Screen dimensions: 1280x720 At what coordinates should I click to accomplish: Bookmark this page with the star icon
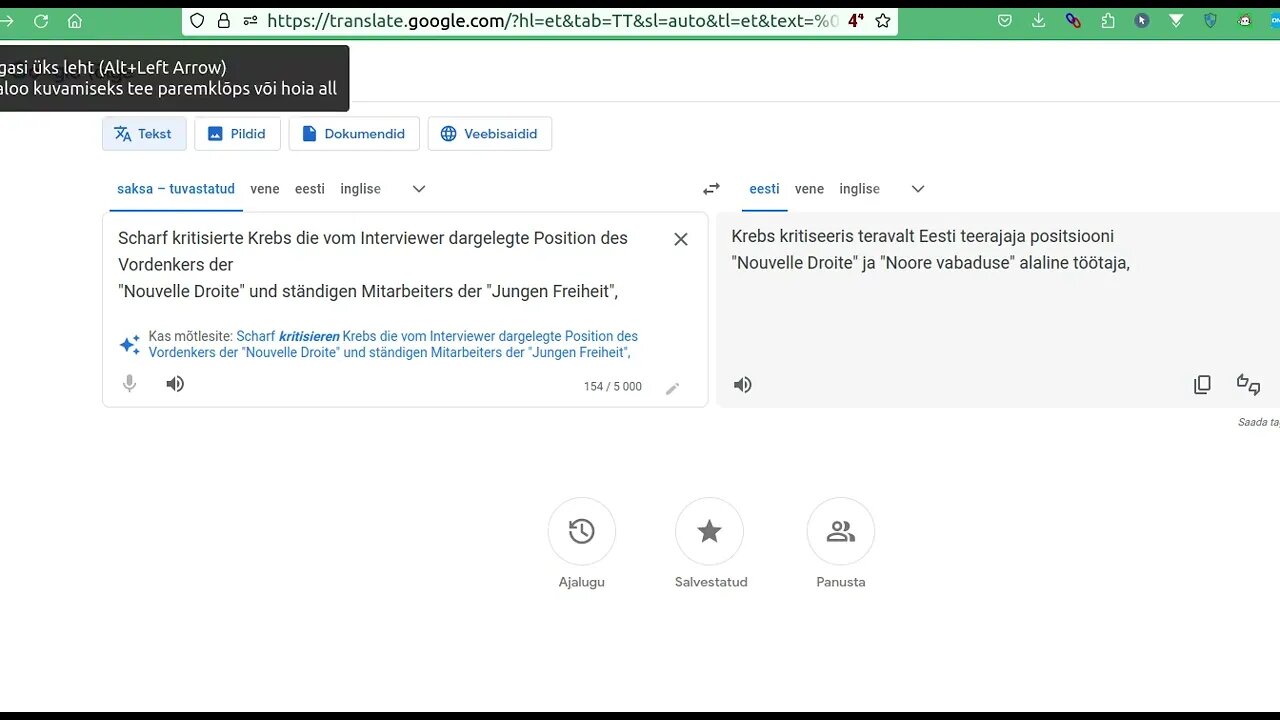(883, 20)
